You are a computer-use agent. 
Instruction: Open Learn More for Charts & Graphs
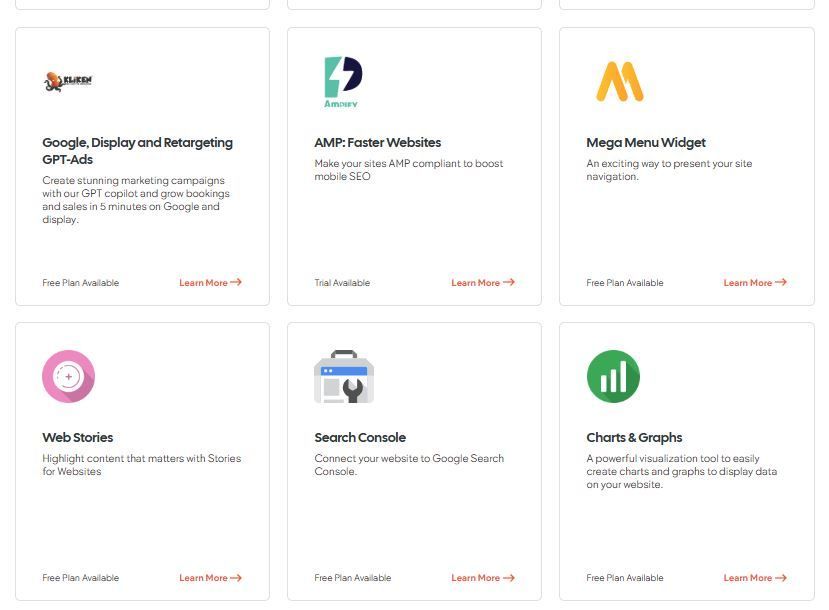[x=755, y=578]
